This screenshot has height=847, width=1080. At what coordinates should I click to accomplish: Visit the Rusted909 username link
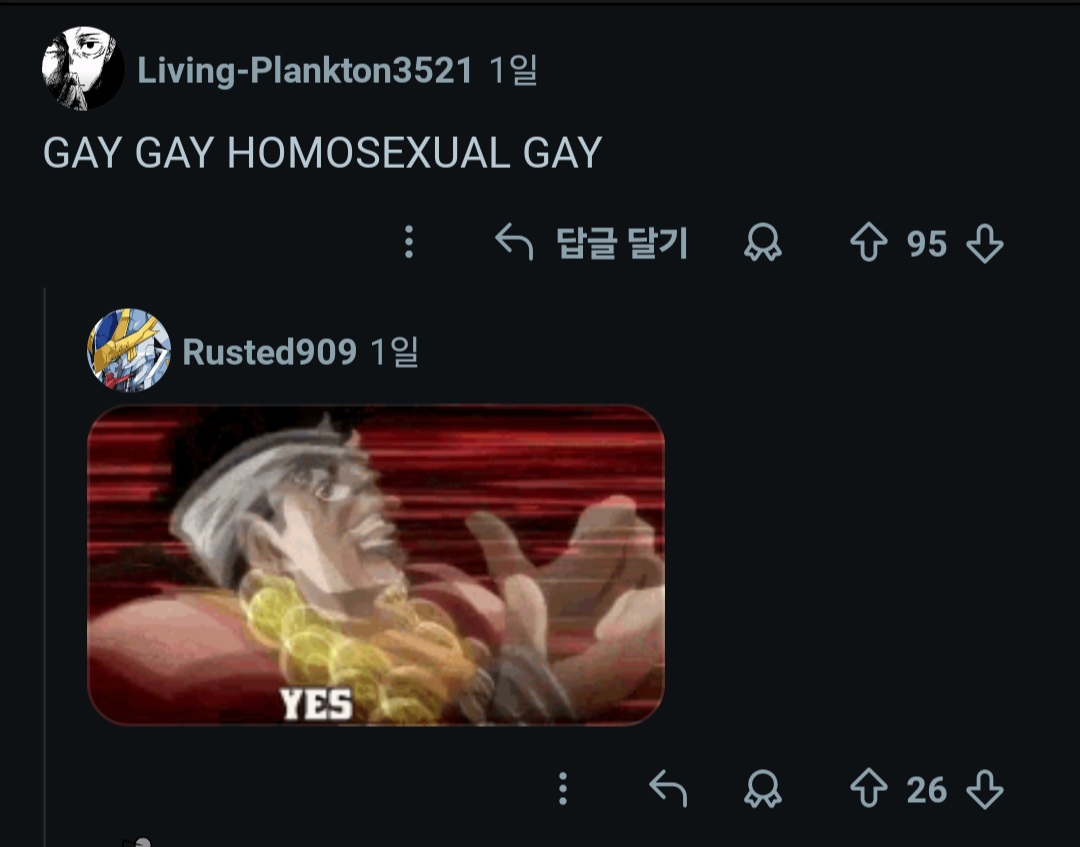(269, 352)
